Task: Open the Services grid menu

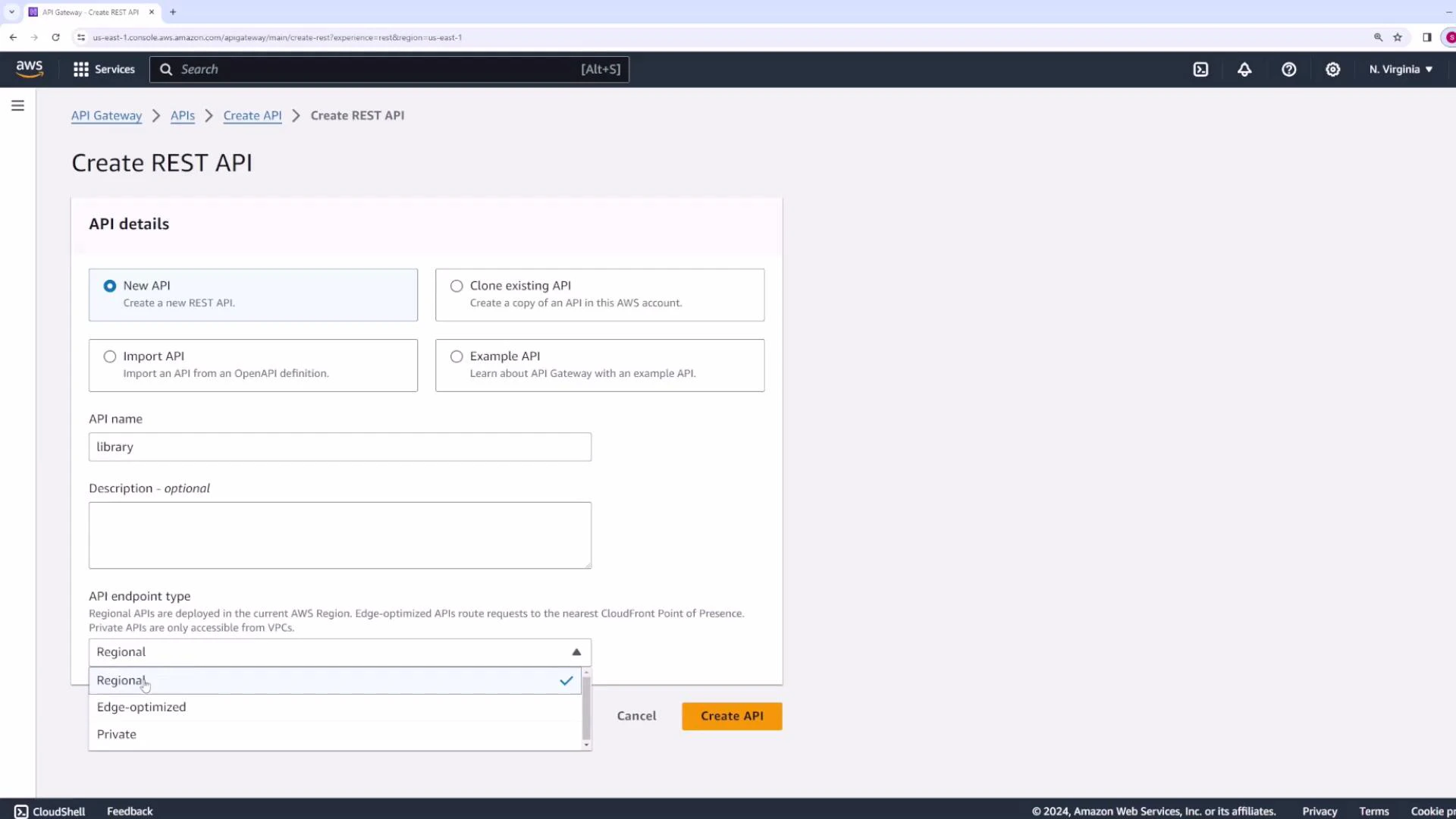Action: click(103, 69)
